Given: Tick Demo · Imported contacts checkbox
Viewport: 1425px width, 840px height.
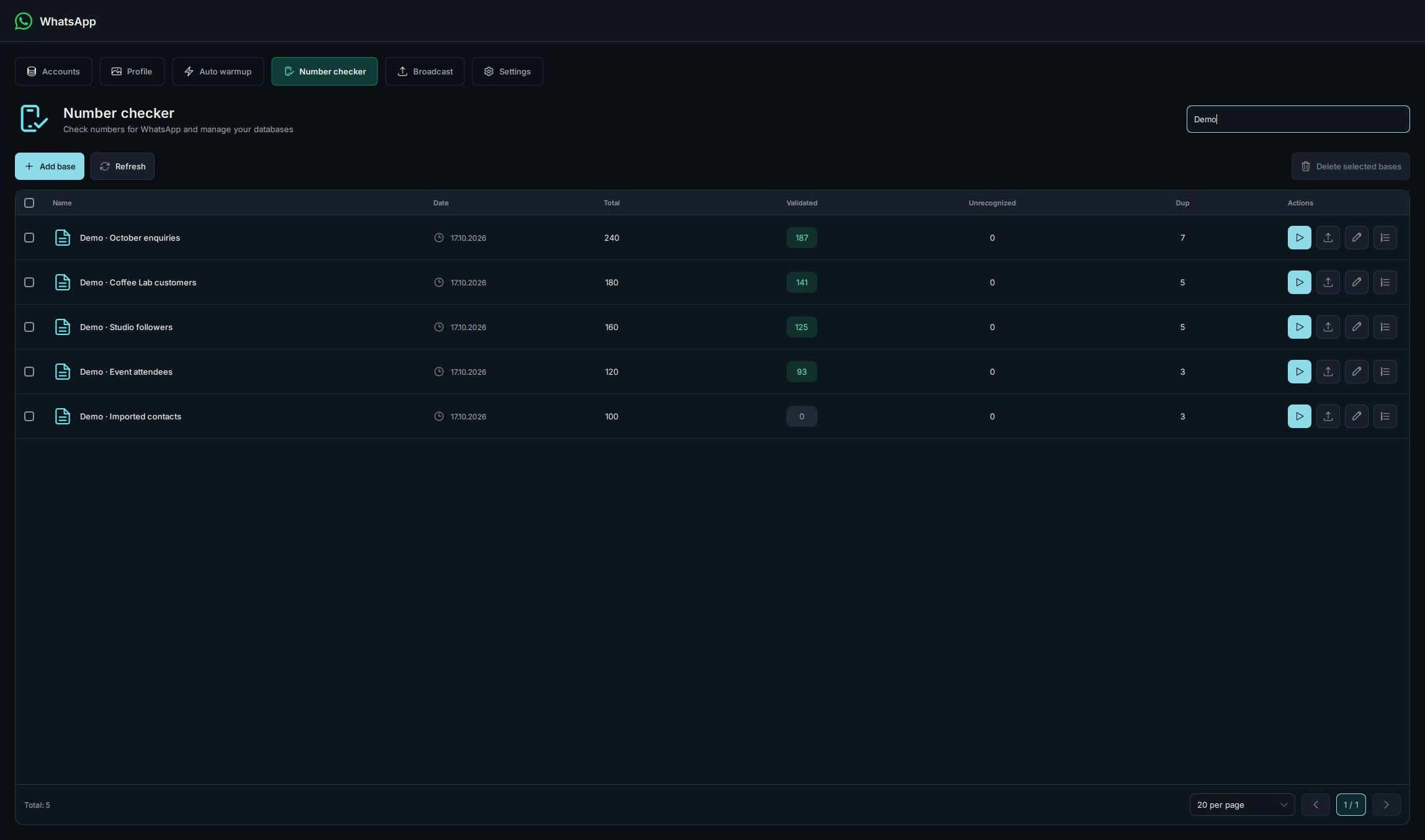Looking at the screenshot, I should [29, 416].
